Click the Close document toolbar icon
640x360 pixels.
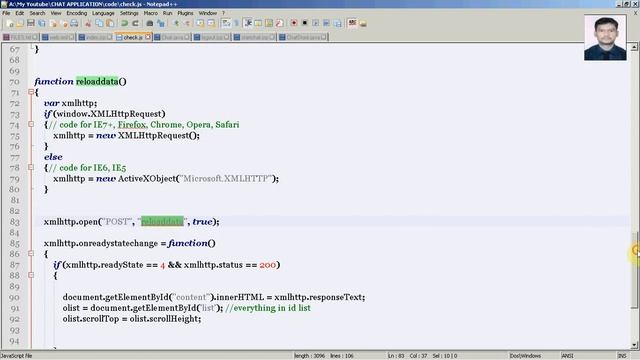(53, 23)
